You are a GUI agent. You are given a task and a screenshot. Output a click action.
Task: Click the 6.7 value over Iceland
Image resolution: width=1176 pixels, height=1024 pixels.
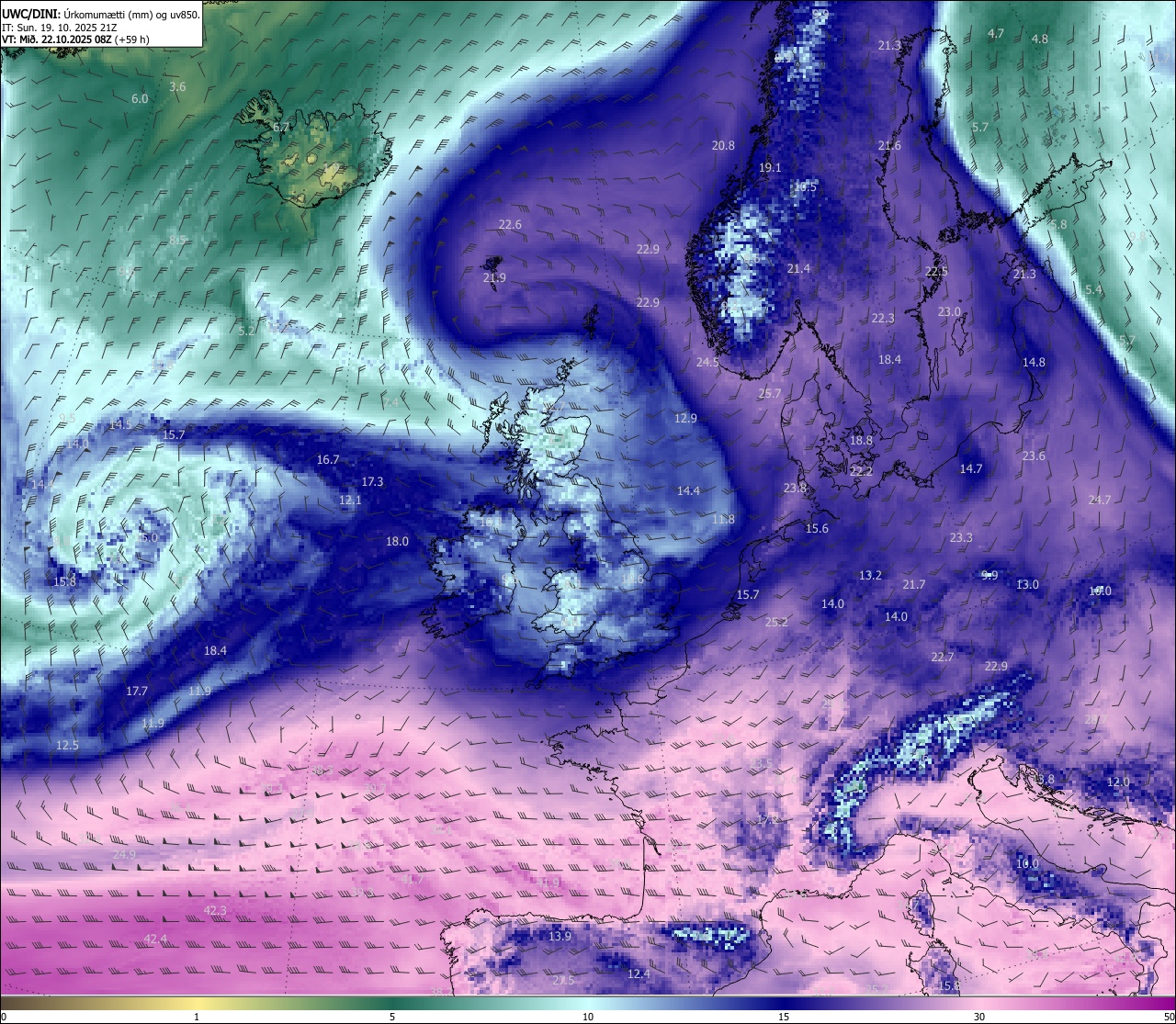281,128
